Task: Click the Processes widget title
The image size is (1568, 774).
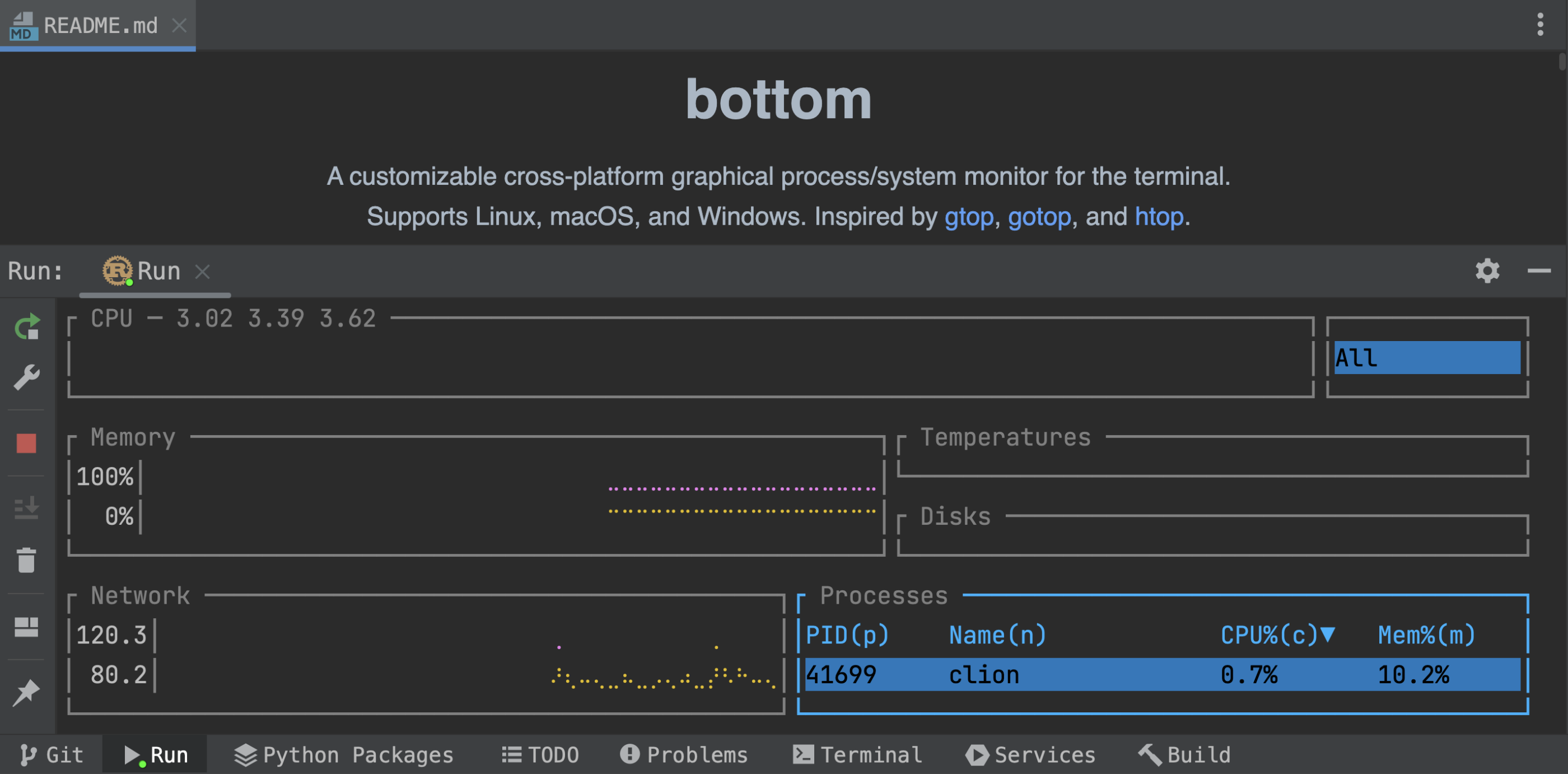Action: pos(884,595)
